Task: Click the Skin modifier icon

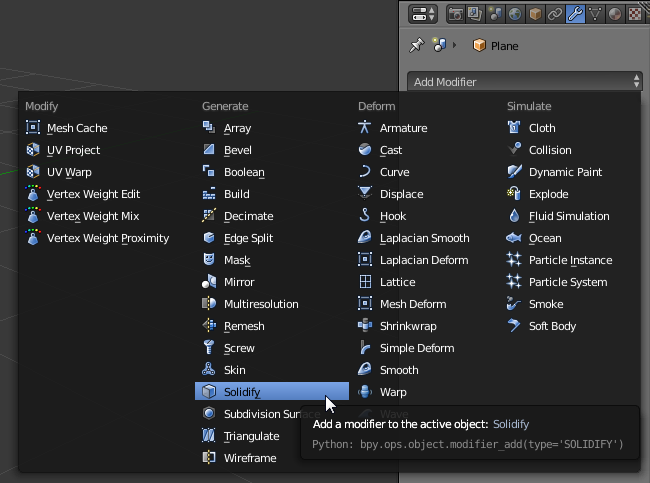Action: 209,369
